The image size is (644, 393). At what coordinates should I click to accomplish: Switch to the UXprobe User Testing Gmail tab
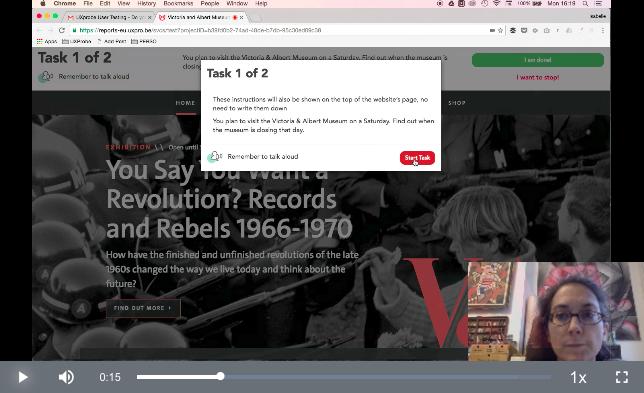[x=110, y=17]
